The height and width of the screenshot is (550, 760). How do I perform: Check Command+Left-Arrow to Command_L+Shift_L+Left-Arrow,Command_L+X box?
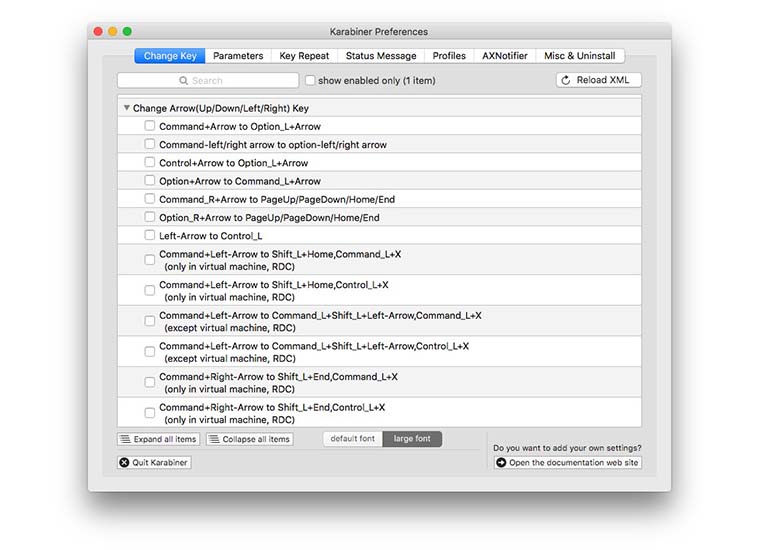coord(150,321)
